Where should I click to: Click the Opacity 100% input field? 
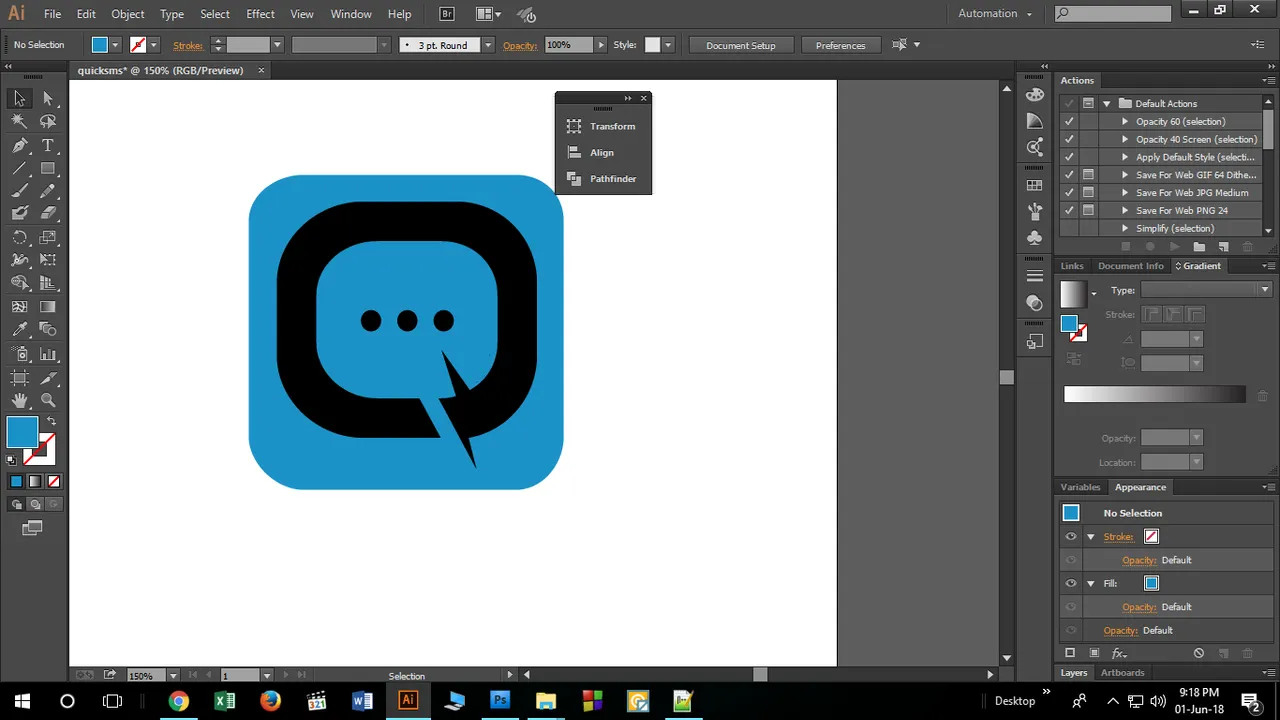569,45
